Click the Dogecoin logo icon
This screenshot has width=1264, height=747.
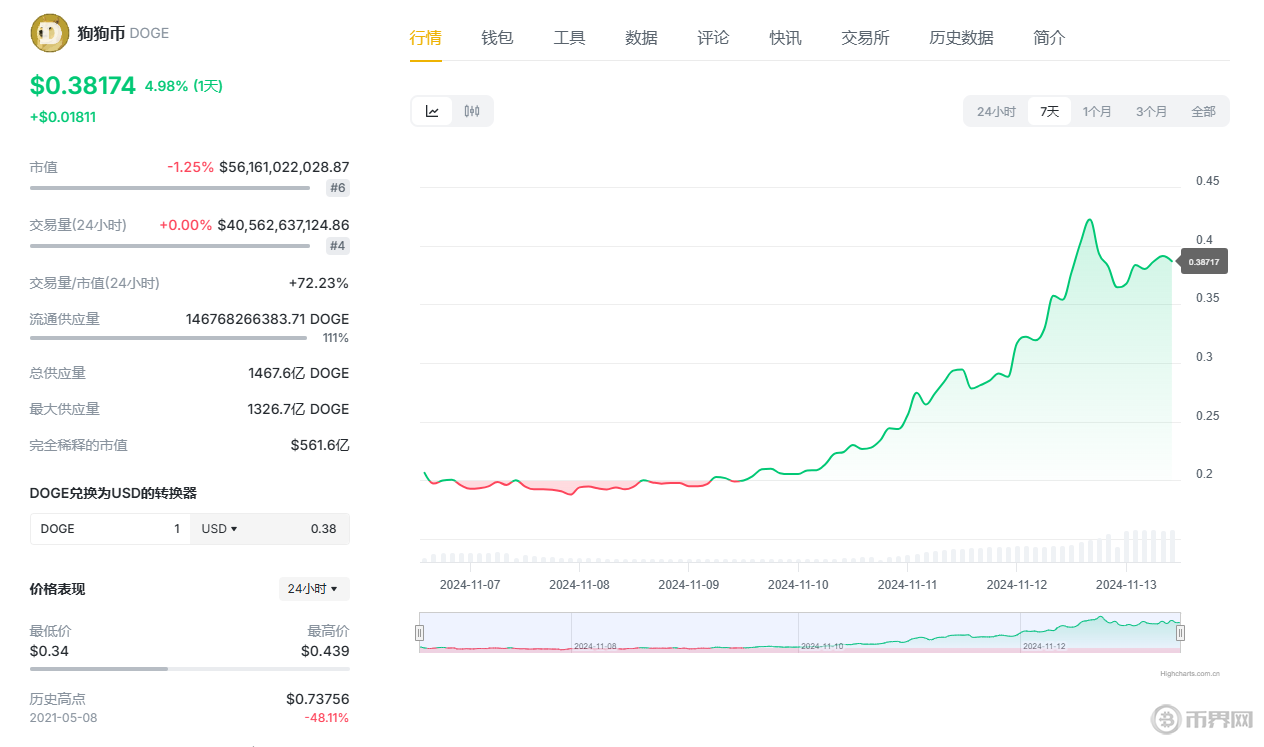point(49,33)
